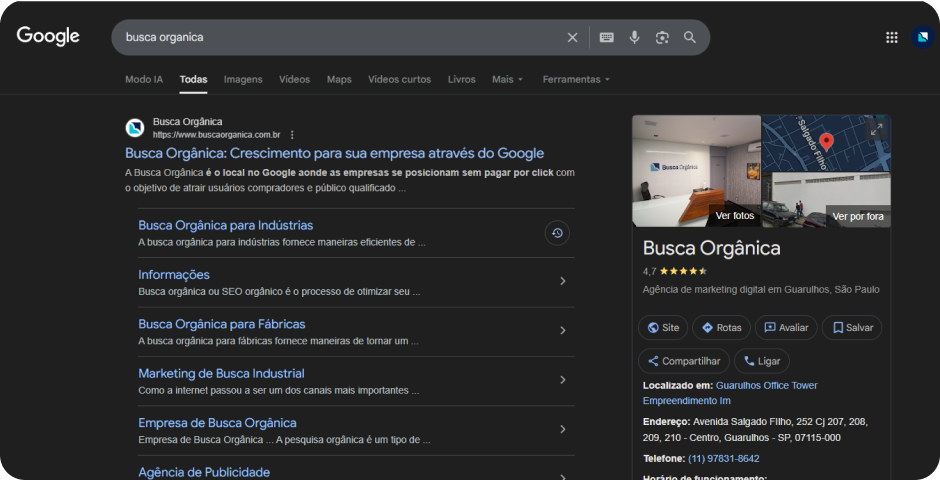
Task: Open Busca Orgânica para Fábricas link
Action: click(x=222, y=324)
